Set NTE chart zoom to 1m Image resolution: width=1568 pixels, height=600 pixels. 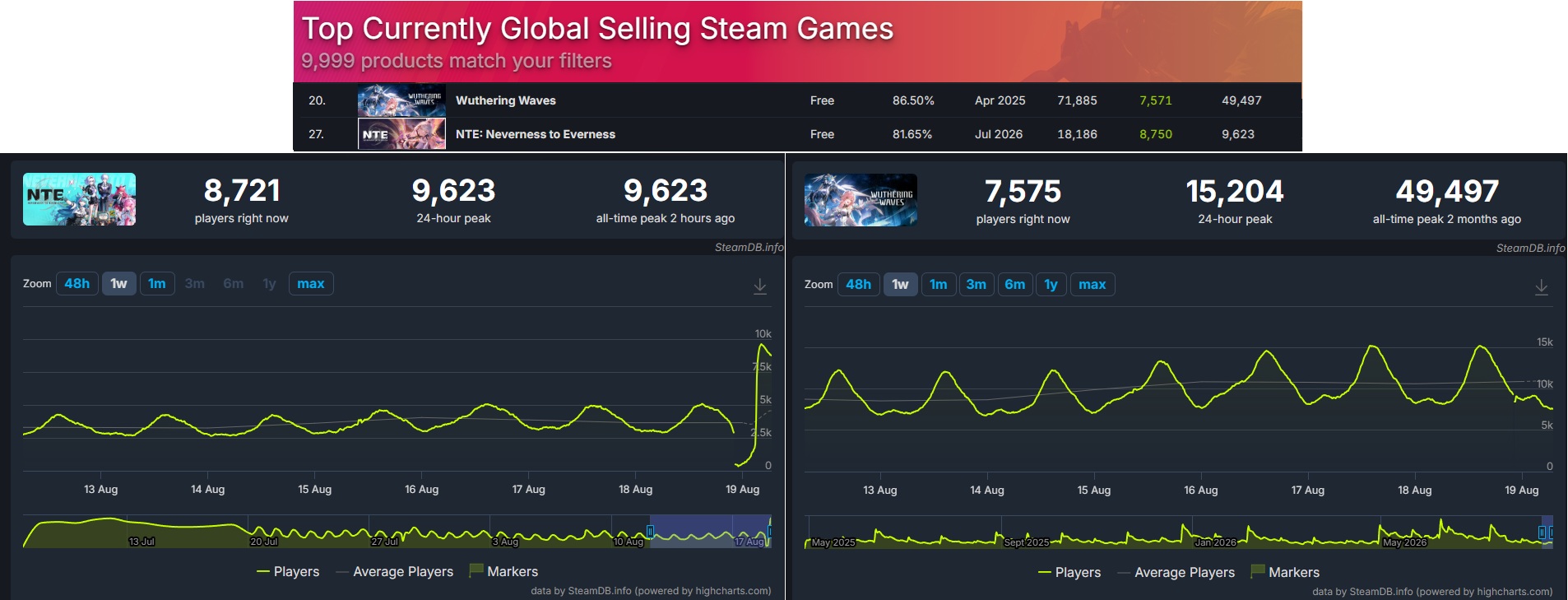tap(157, 284)
